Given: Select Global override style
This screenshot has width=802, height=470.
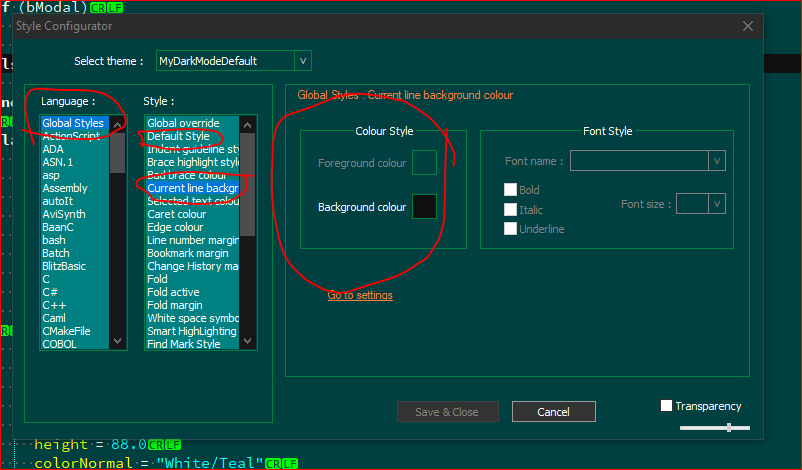Looking at the screenshot, I should point(192,123).
